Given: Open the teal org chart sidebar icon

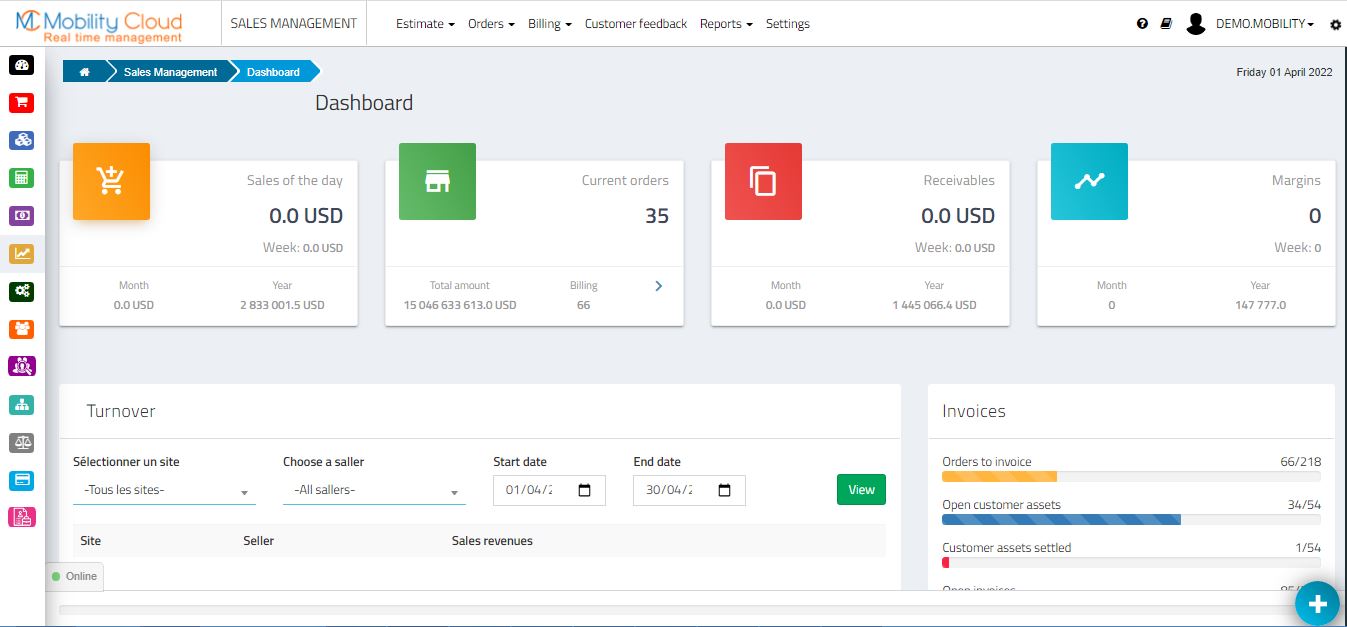Looking at the screenshot, I should [x=21, y=404].
